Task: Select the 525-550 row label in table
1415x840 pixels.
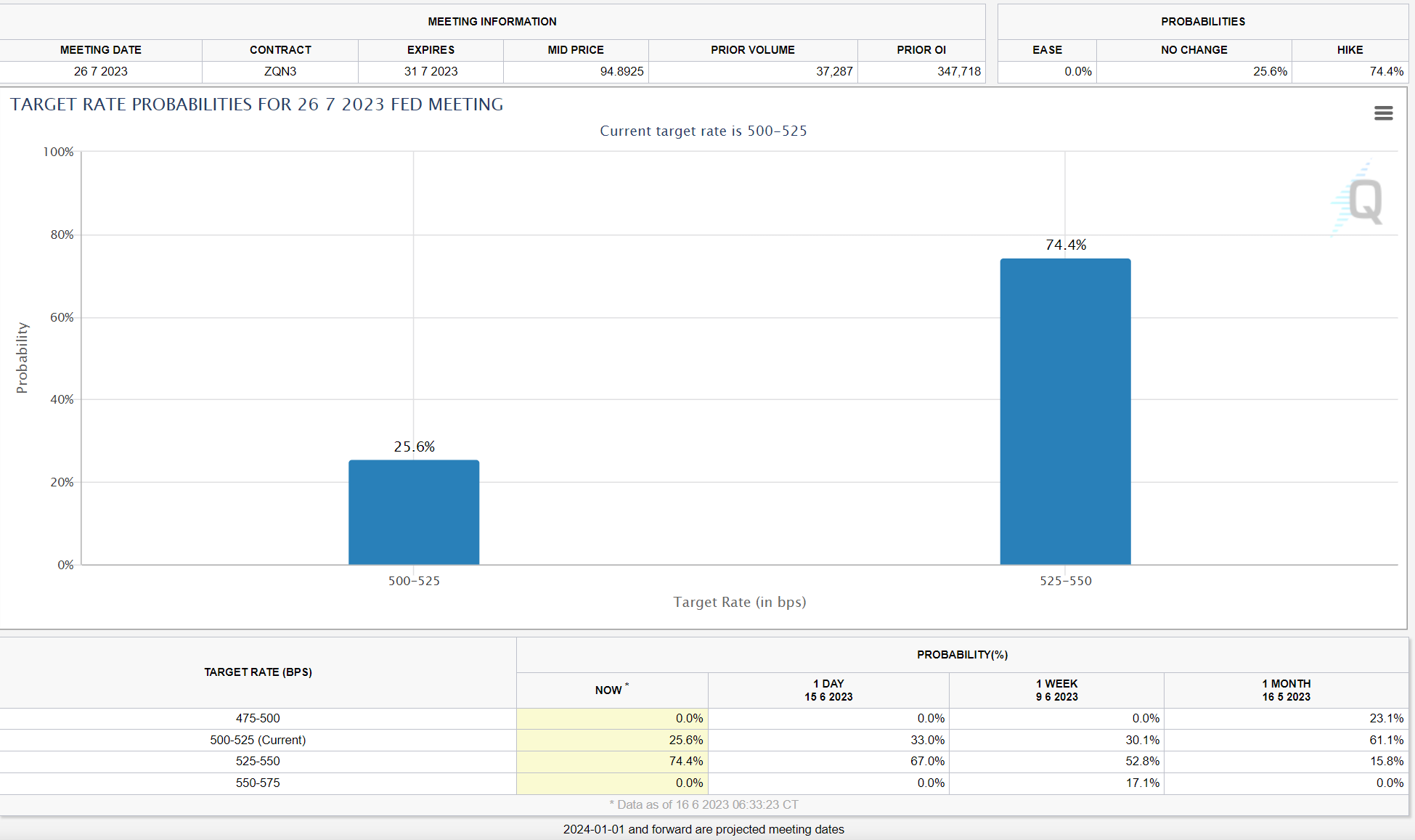Action: [x=258, y=762]
